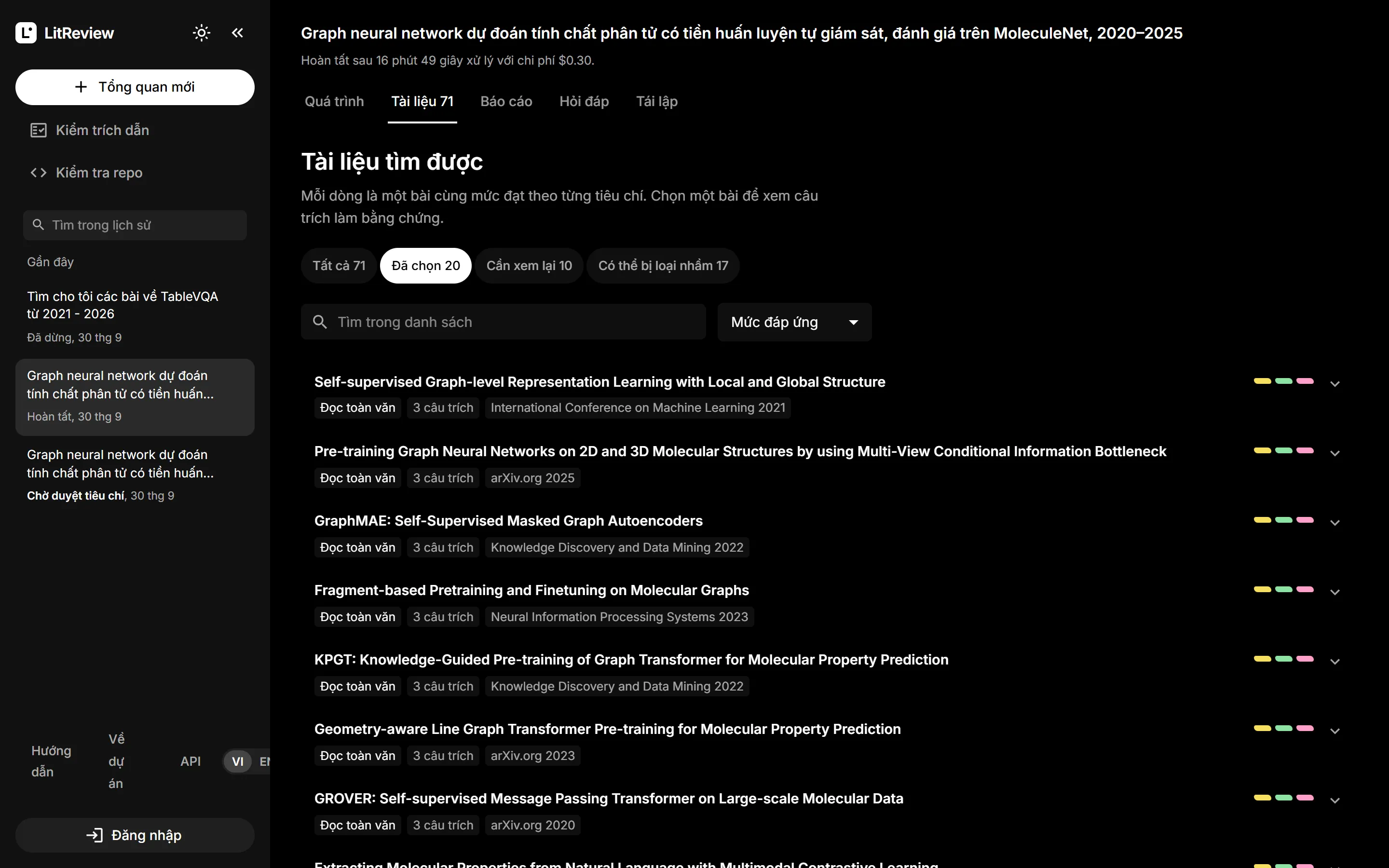This screenshot has height=868, width=1389.
Task: Open the Về dự án footer link
Action: [x=117, y=761]
